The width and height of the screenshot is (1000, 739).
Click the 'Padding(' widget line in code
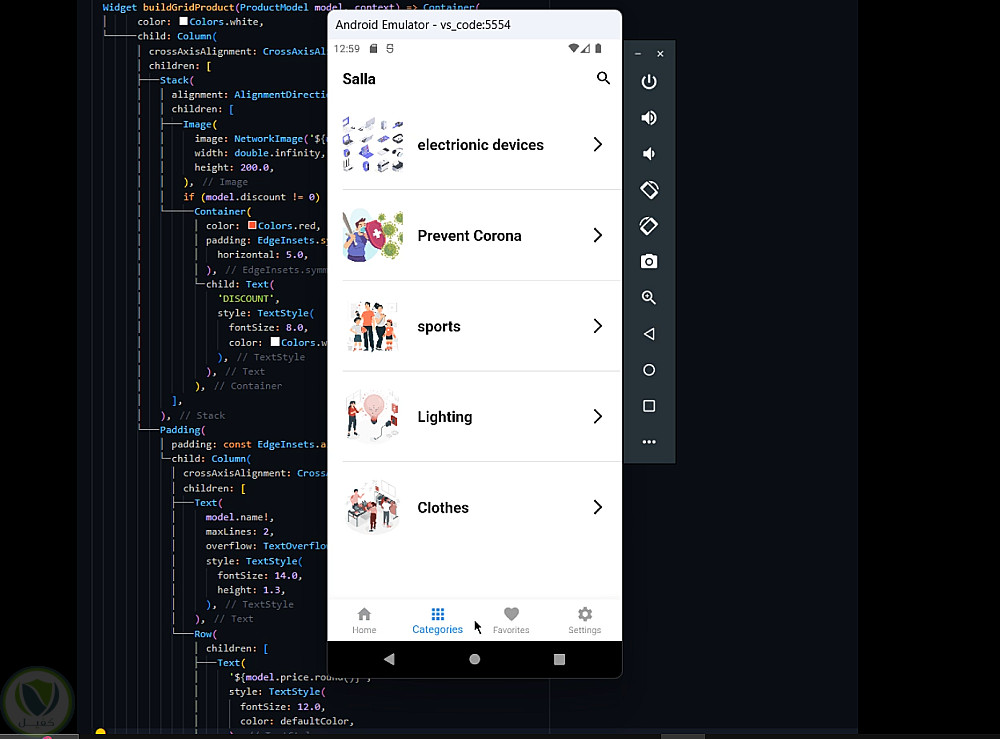[x=182, y=430]
